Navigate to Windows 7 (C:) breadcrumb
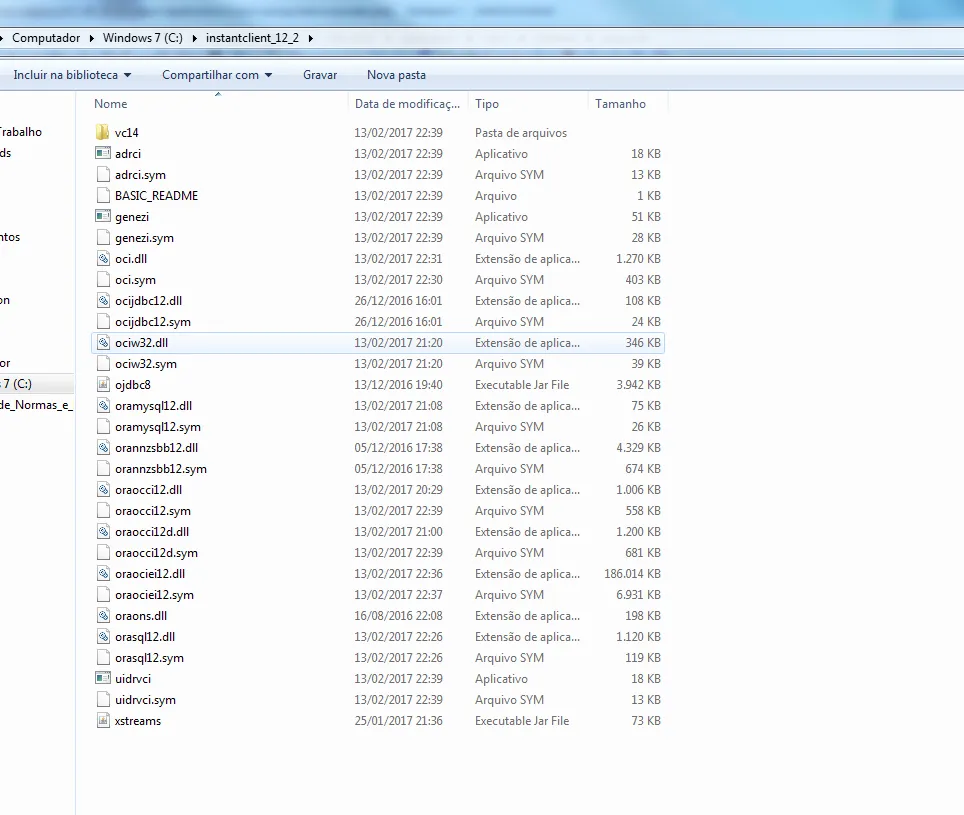Screen dimensions: 964x815 click(143, 38)
